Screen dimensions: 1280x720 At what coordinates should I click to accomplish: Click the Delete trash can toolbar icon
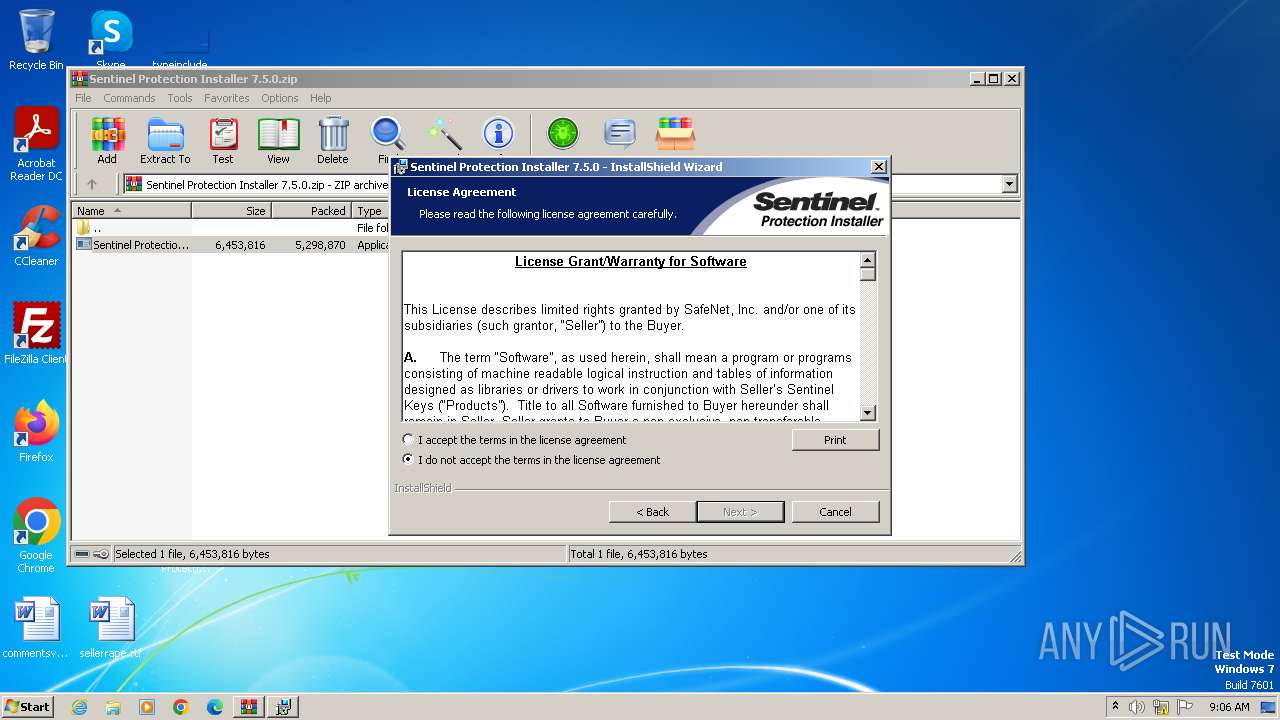(x=333, y=140)
